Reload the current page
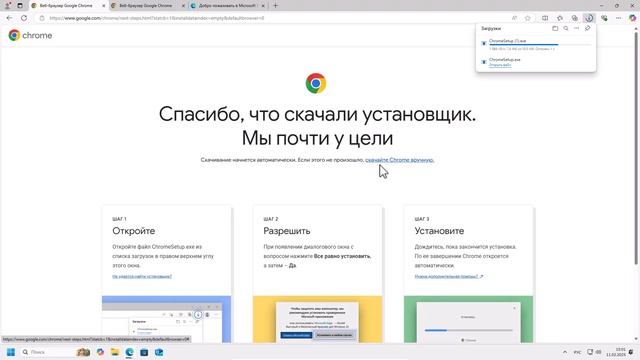640x360 pixels. coord(24,18)
